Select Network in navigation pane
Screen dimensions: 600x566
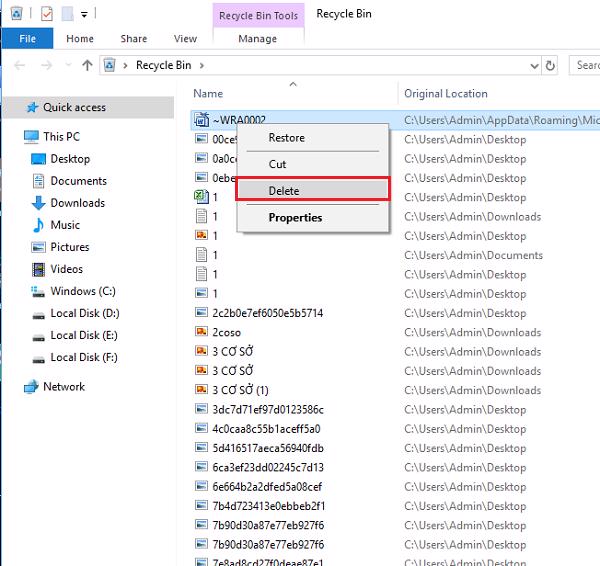pos(64,387)
